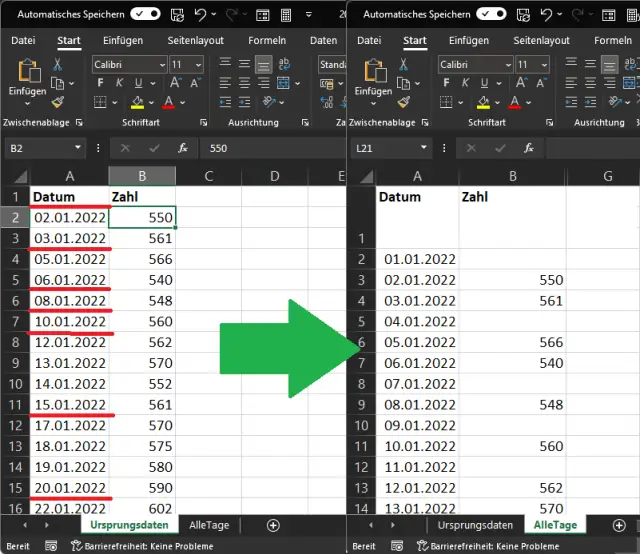Toggle Bold F button in left window
Image resolution: width=640 pixels, height=554 pixels.
101,83
